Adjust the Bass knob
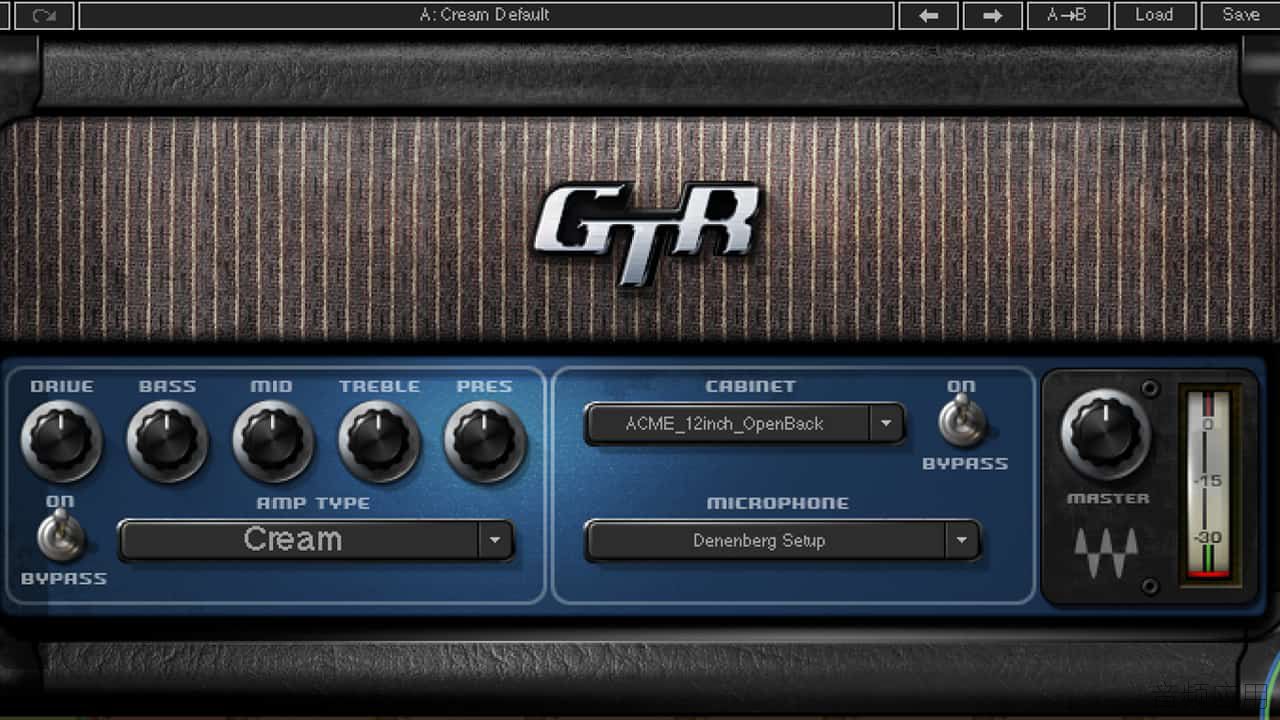Screen dimensions: 1280x720 [x=168, y=440]
